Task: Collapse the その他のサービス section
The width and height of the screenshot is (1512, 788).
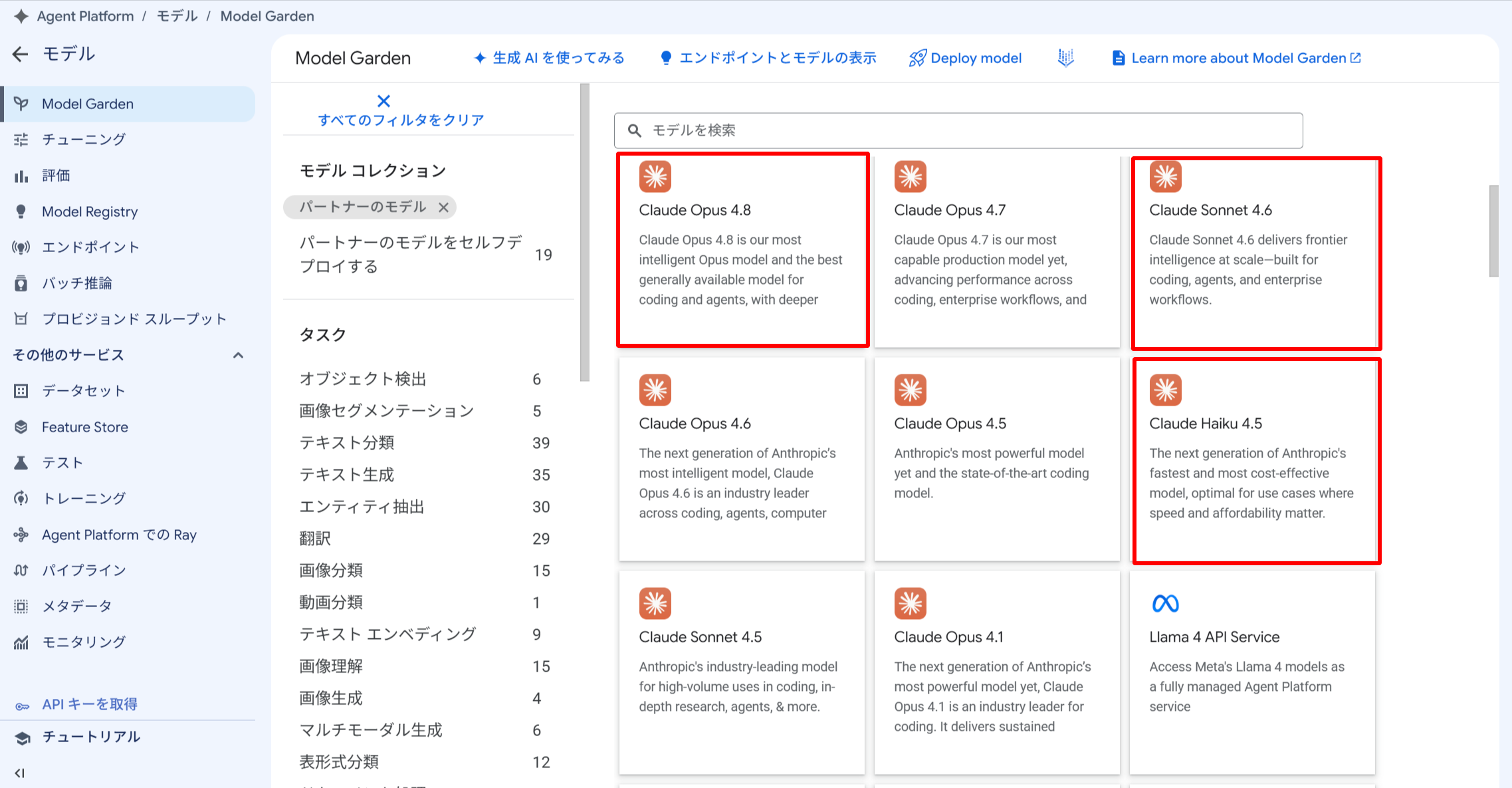Action: [x=238, y=355]
